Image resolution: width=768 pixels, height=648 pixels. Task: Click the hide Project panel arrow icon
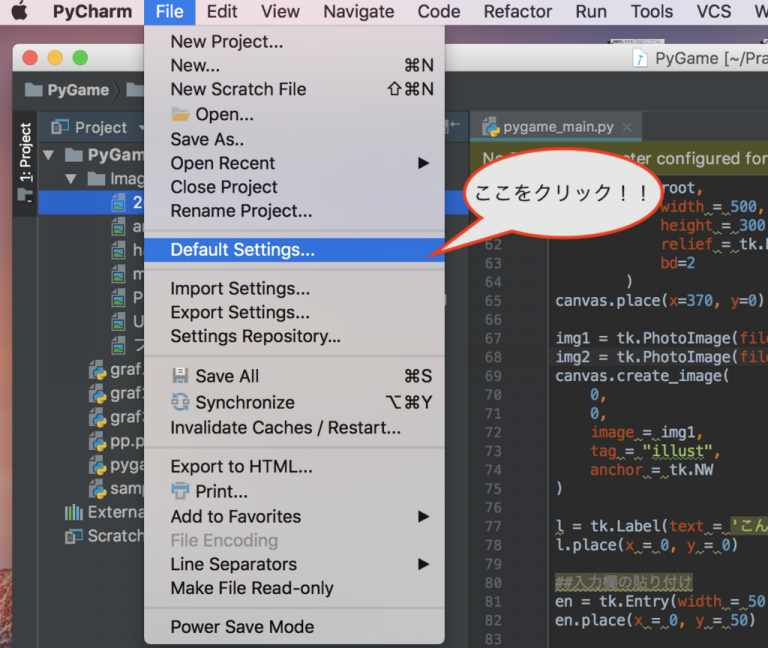(x=454, y=125)
